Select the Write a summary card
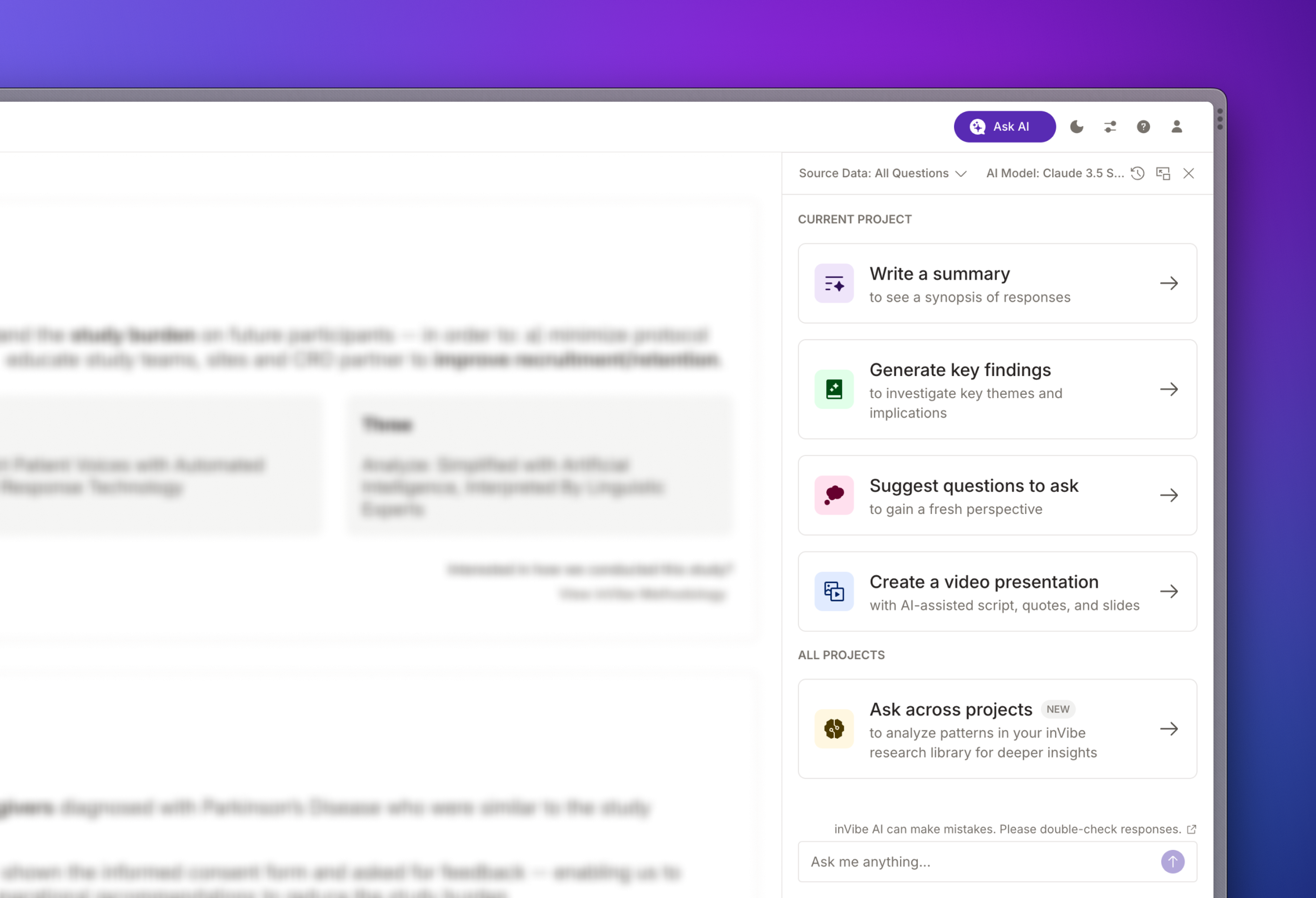 click(x=997, y=283)
